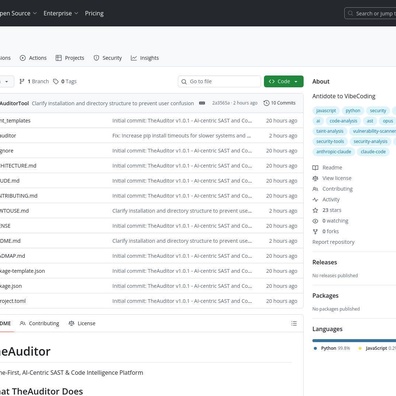Click the Security shield icon

pyautogui.click(x=96, y=58)
